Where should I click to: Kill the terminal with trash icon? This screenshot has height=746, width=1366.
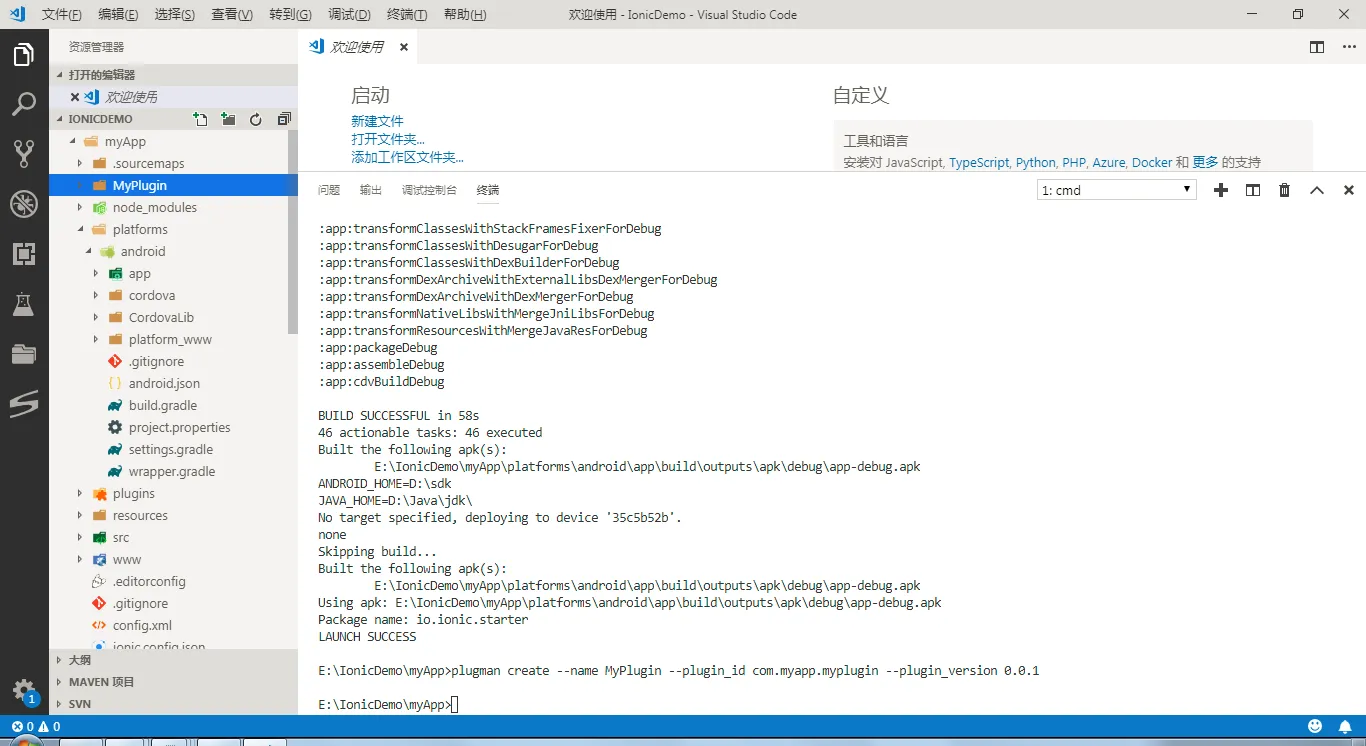(1285, 190)
